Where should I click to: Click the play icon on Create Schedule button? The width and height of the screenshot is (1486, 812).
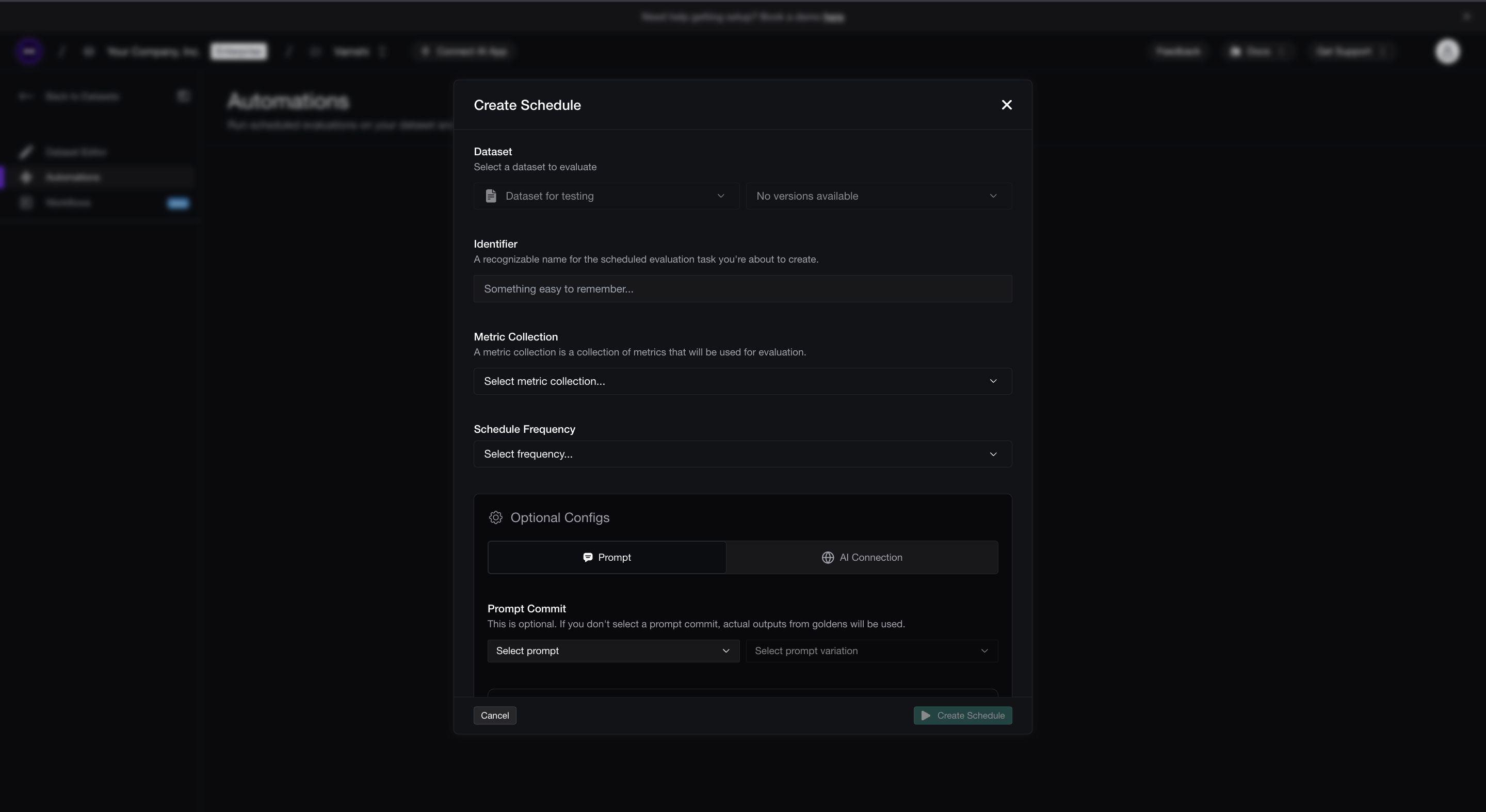pos(926,716)
